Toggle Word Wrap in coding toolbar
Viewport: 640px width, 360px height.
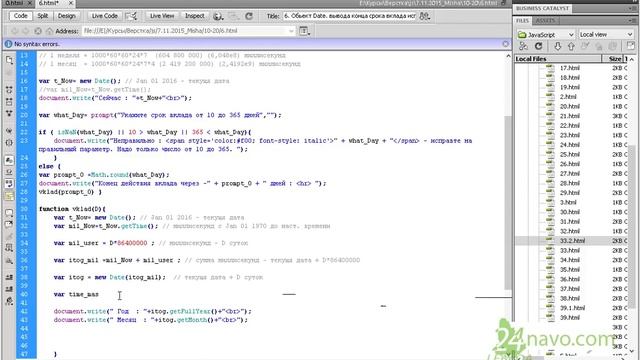click(9, 184)
